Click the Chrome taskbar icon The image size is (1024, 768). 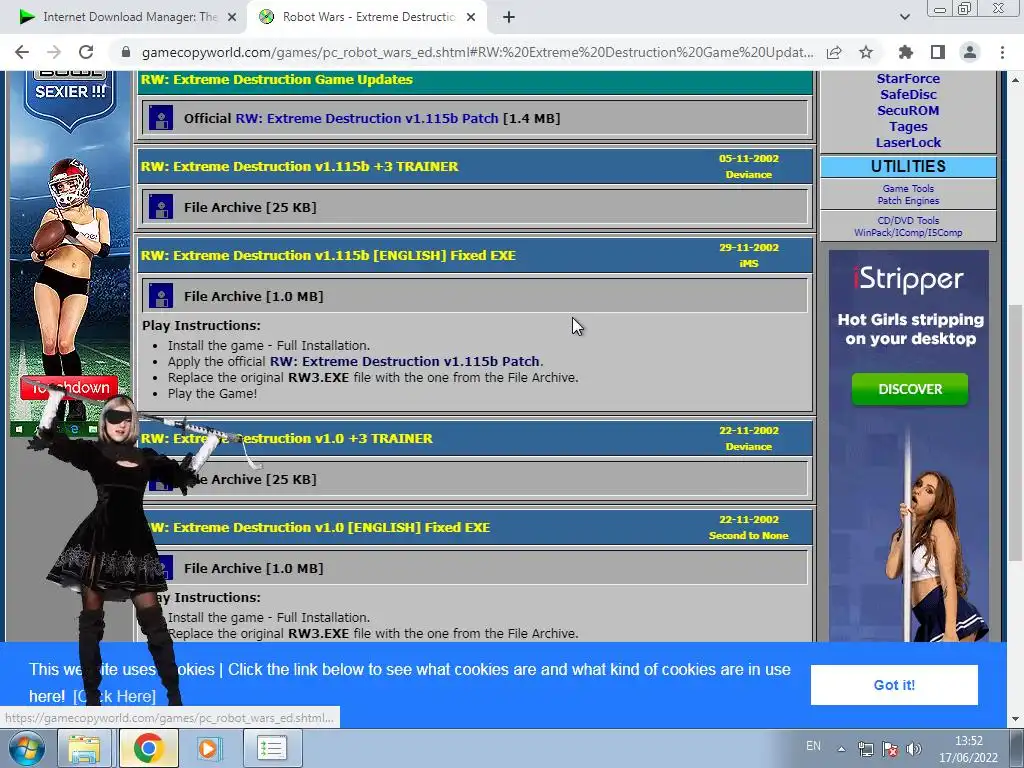(x=148, y=748)
